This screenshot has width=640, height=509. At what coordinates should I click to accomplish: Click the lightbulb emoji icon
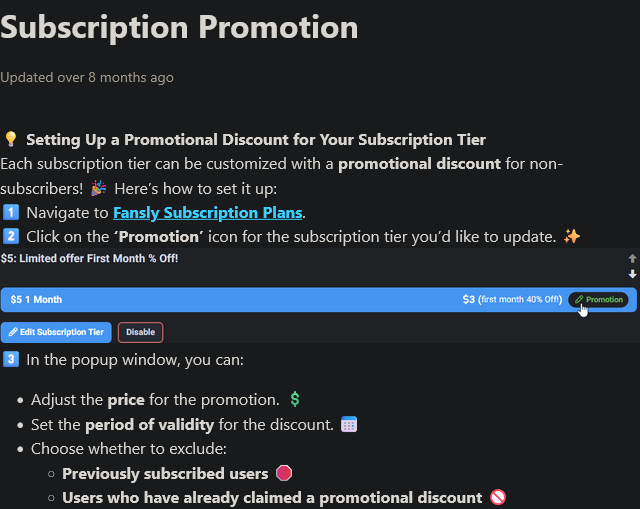(11, 139)
